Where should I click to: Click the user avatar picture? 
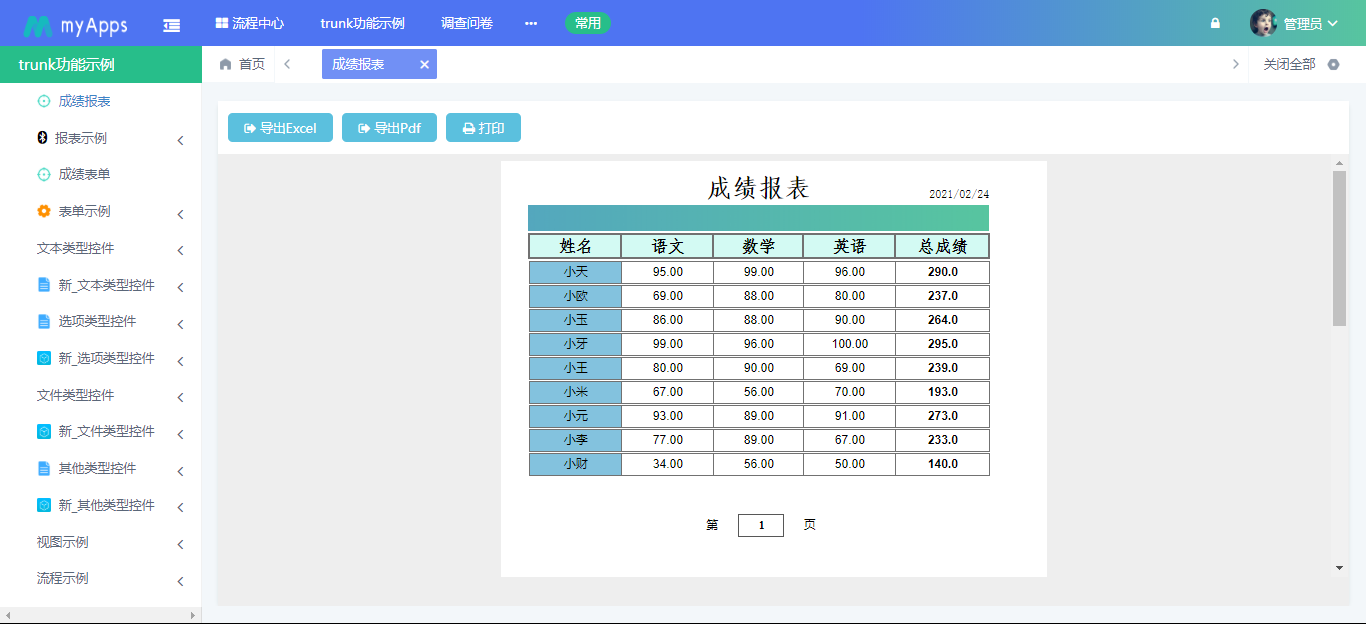click(x=1263, y=23)
